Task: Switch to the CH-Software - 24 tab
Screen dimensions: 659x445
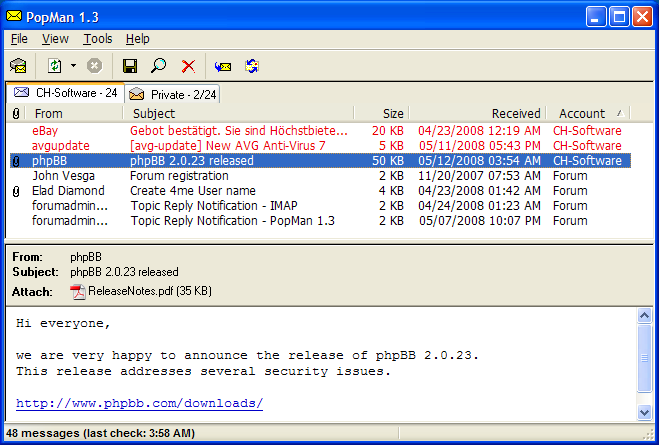Action: (66, 92)
